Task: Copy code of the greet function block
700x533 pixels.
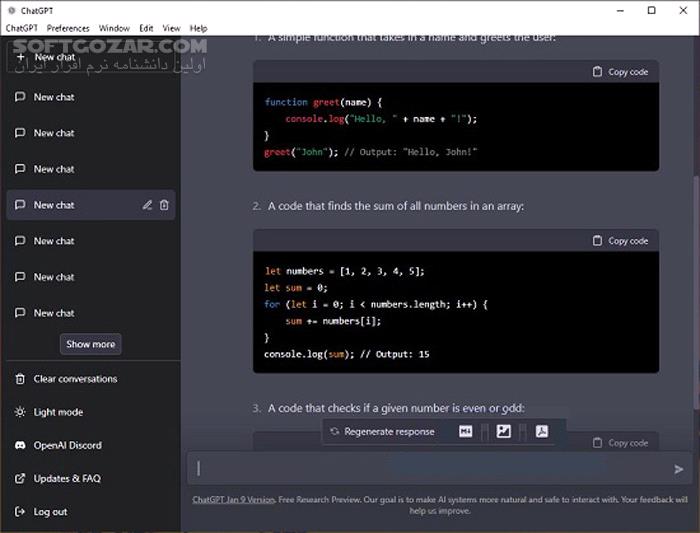Action: (x=621, y=72)
